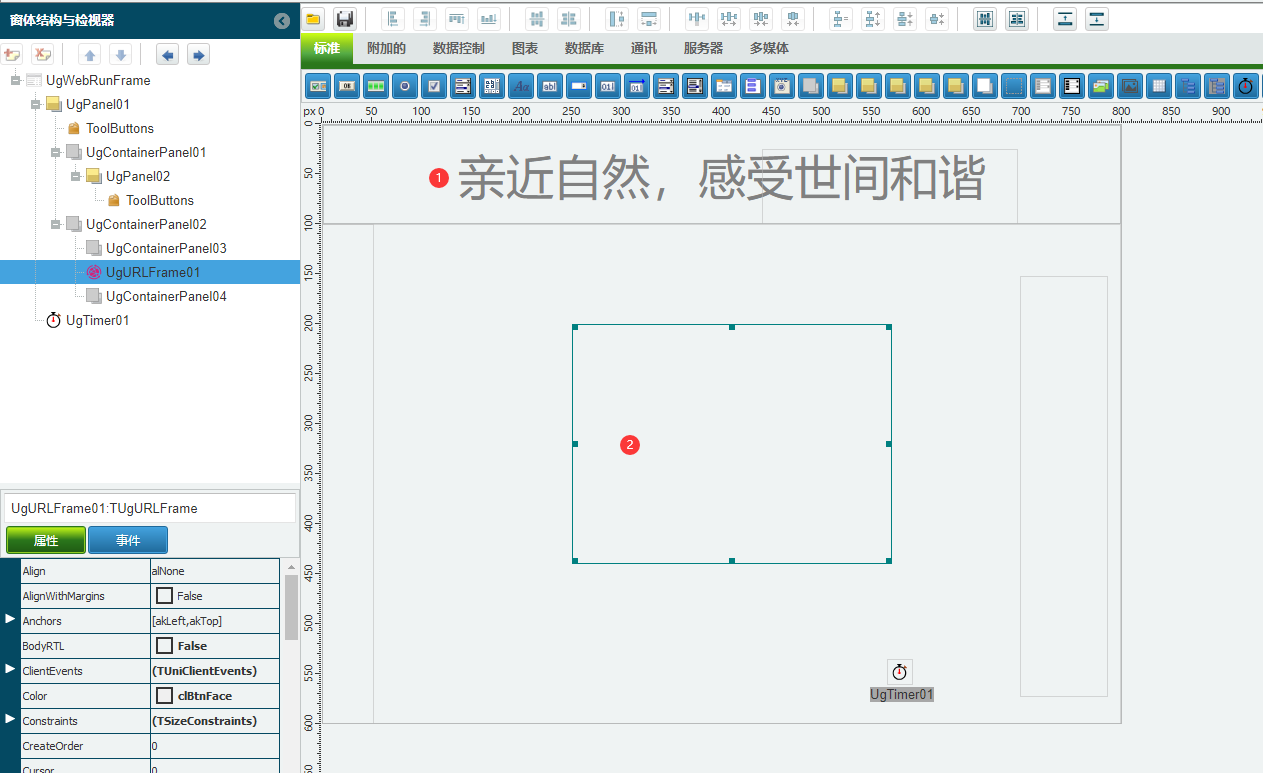Viewport: 1263px width, 773px height.
Task: Expand the Anchors property row
Action: click(x=10, y=620)
